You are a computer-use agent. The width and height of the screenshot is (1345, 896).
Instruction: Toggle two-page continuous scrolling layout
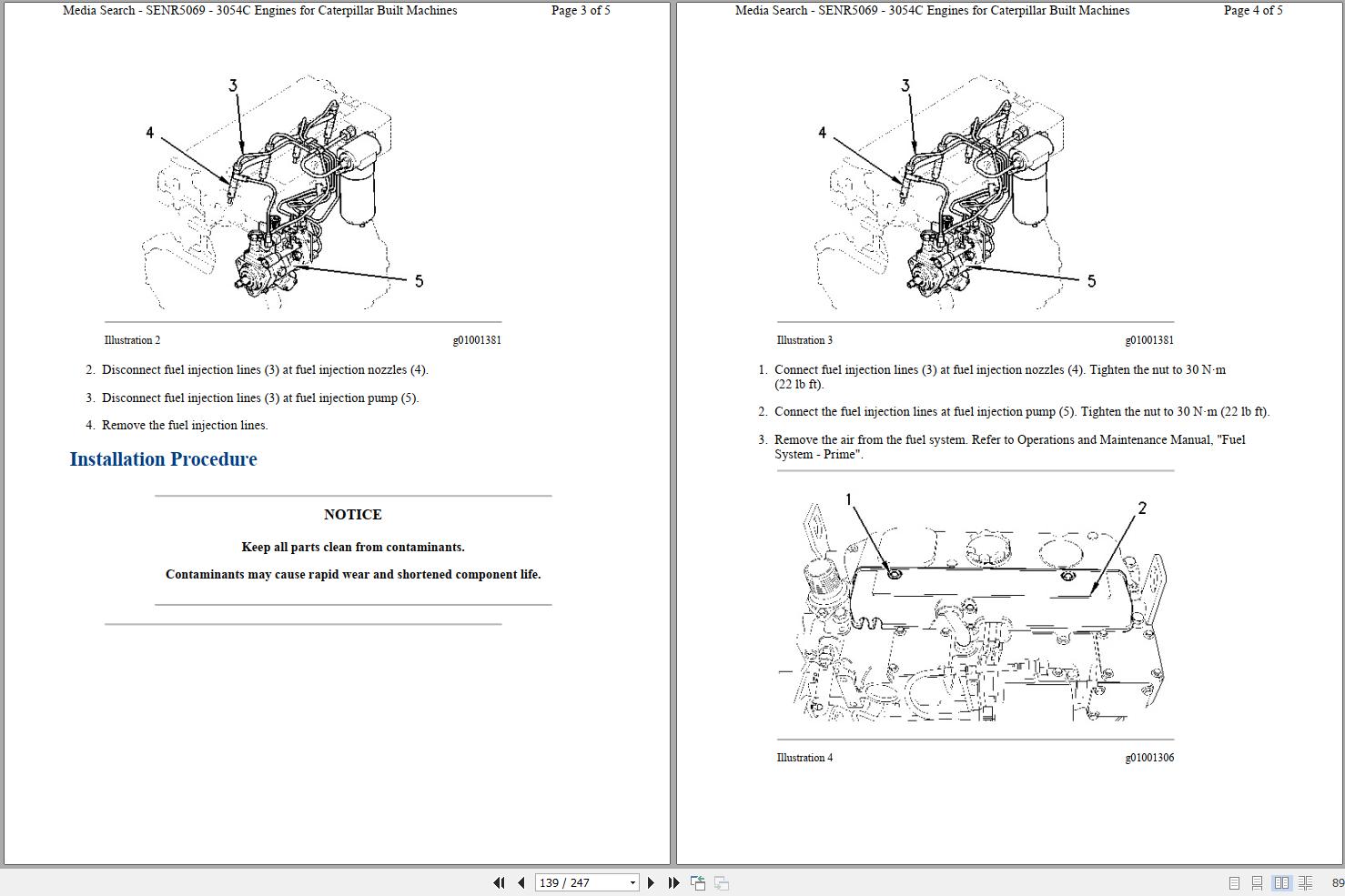(x=1305, y=882)
